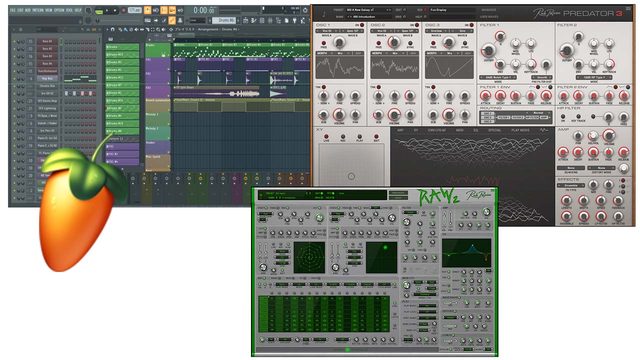Click the Filter 1 cutoff knob
Screen dimensions: 640x360
488,50
